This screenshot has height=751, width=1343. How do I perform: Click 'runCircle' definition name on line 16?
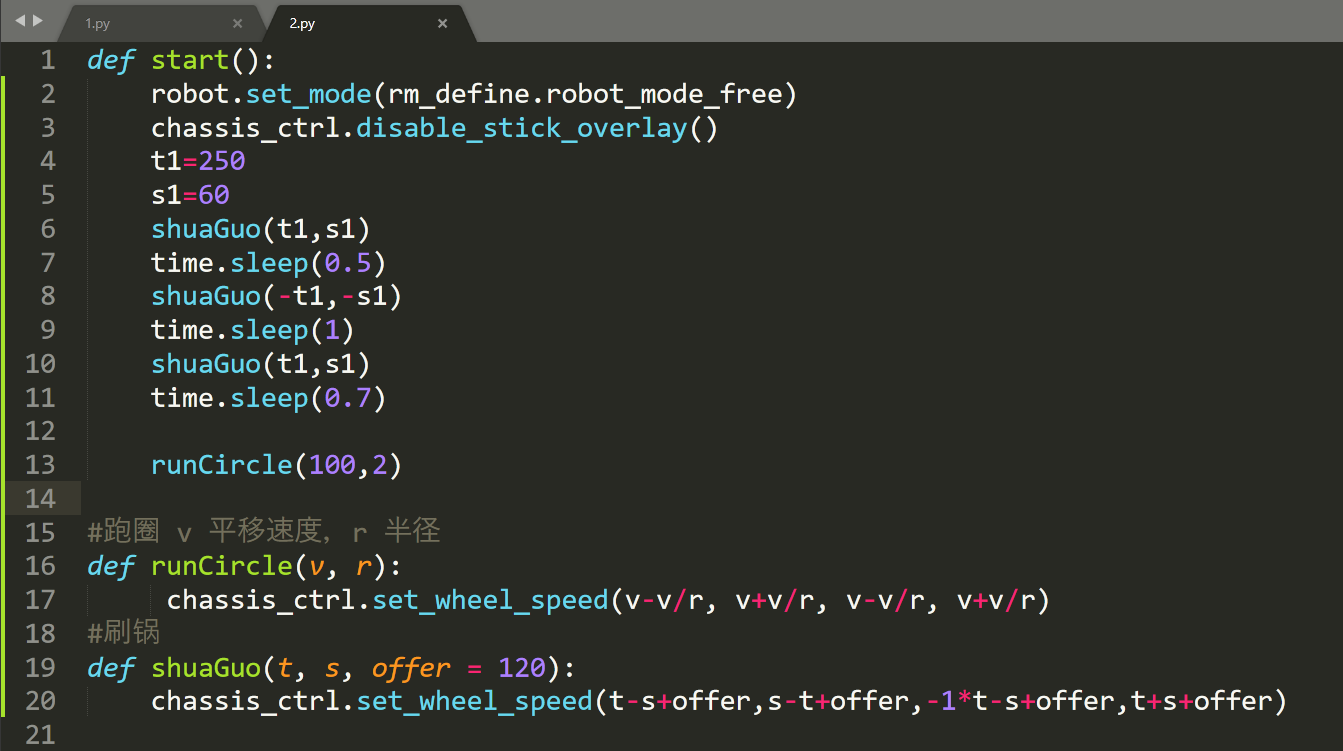[x=222, y=566]
